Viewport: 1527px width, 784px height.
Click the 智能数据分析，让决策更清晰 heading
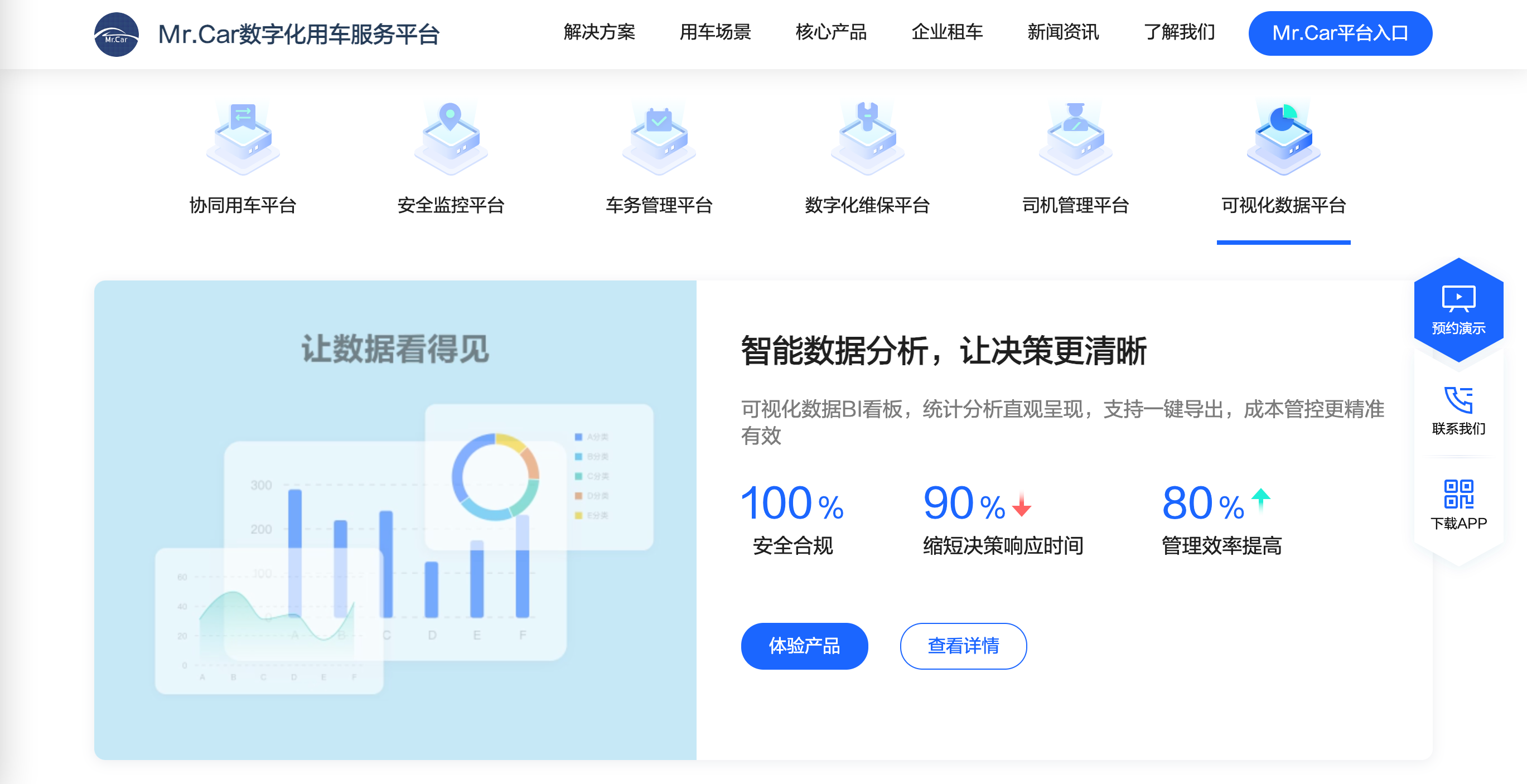pos(944,351)
